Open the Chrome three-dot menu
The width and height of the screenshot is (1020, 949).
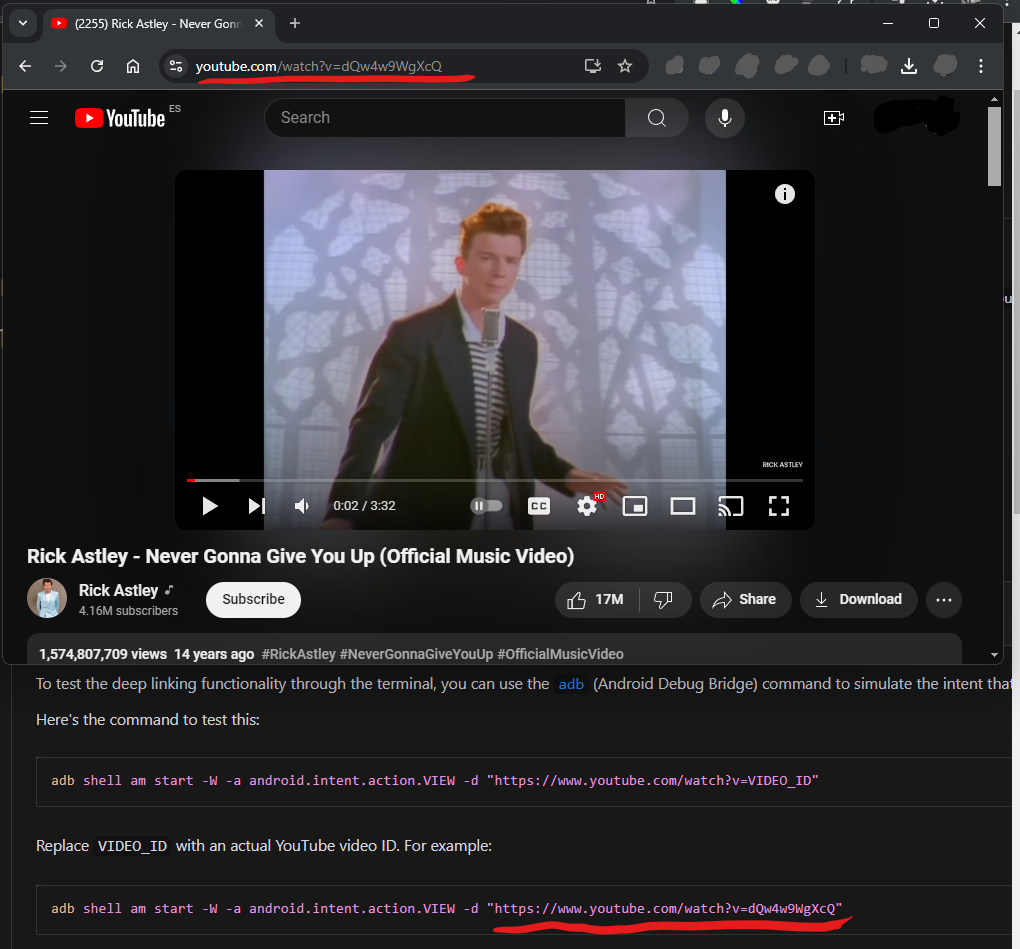pyautogui.click(x=981, y=66)
